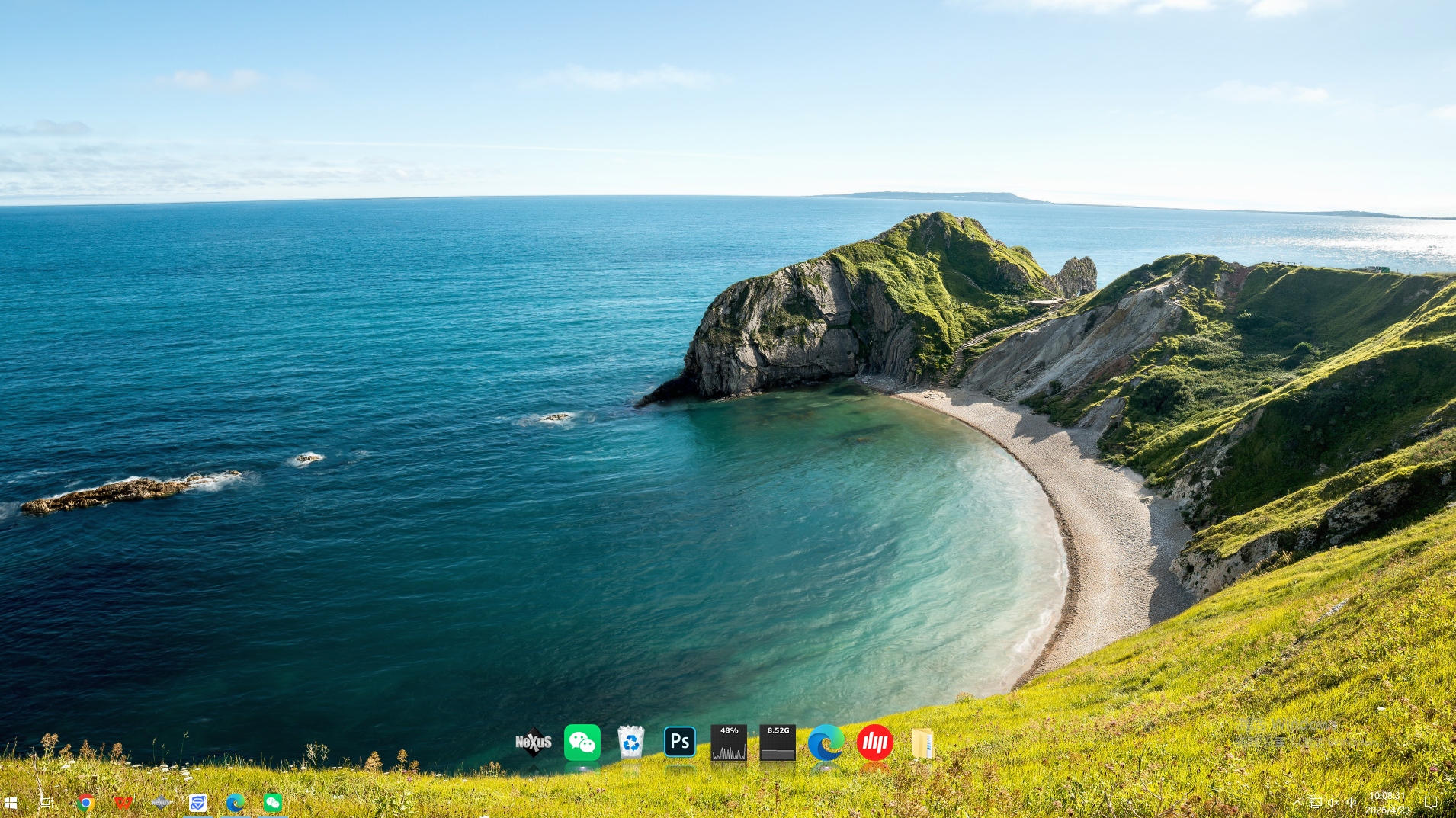Viewport: 1456px width, 818px height.
Task: Open the Recycle Bin in the dock
Action: click(x=630, y=742)
